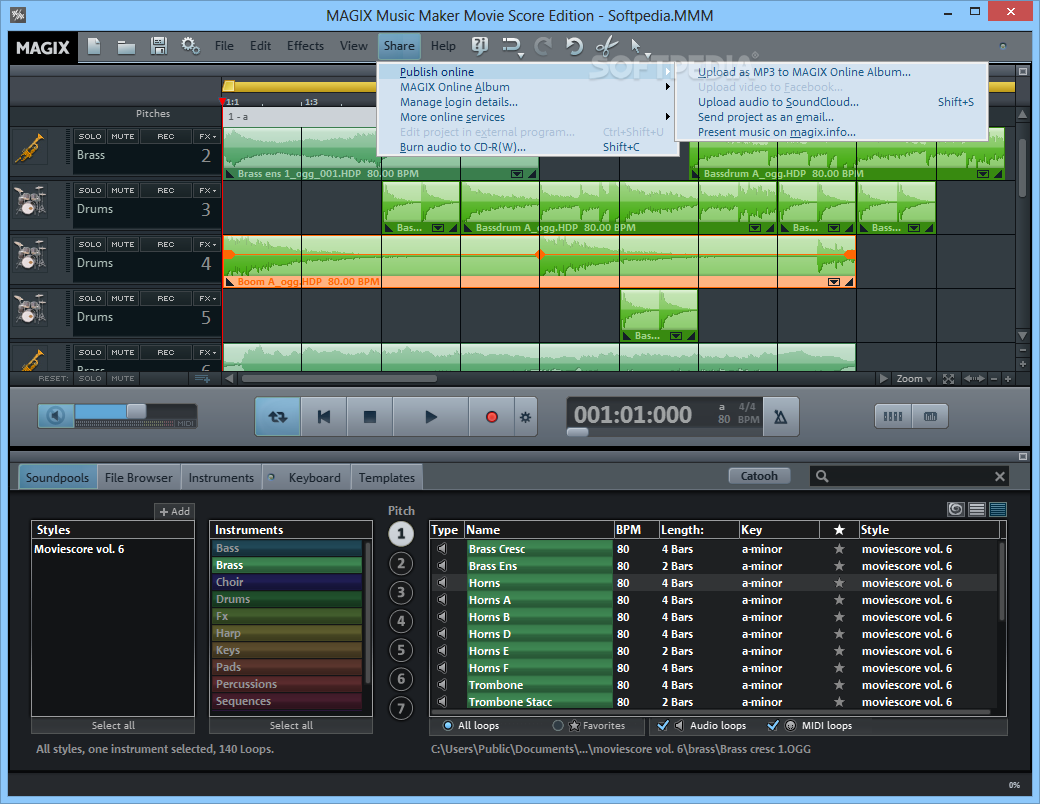Switch to File Browser tab
The width and height of the screenshot is (1040, 804).
click(x=139, y=478)
